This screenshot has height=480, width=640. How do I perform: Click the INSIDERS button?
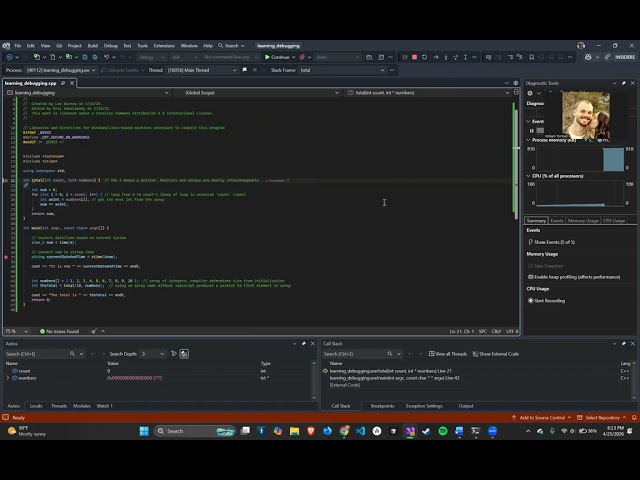625,57
